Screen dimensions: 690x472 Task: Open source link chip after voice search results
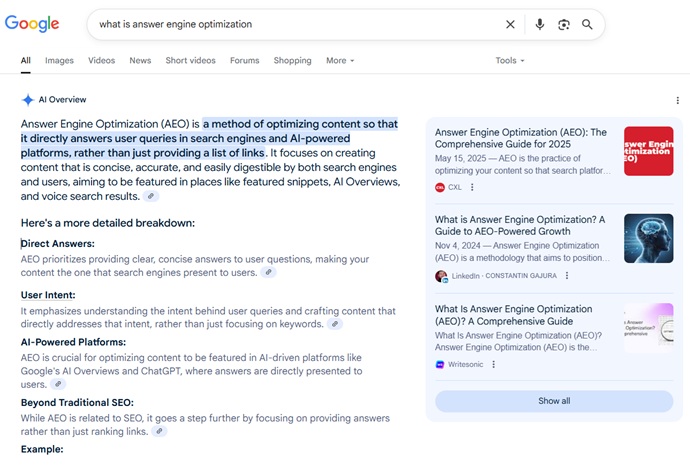(x=151, y=196)
